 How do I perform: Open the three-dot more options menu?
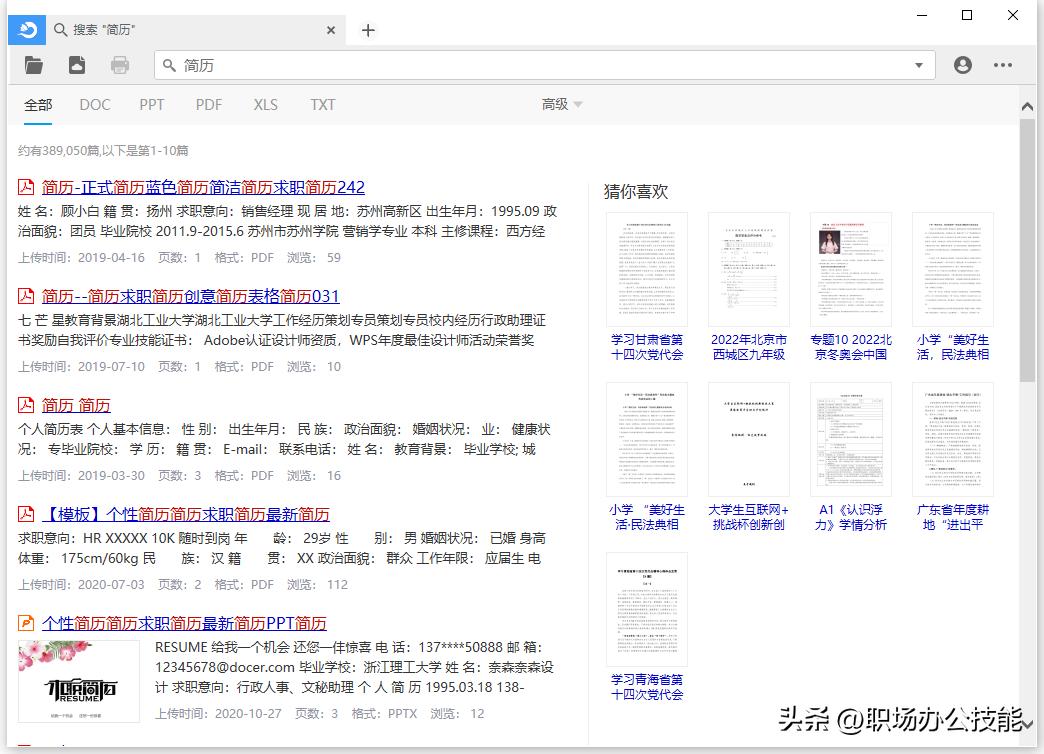(1003, 64)
